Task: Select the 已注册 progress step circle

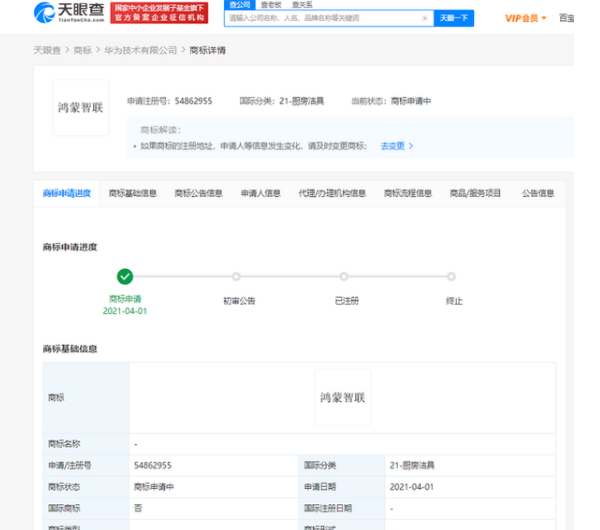Action: pyautogui.click(x=344, y=276)
